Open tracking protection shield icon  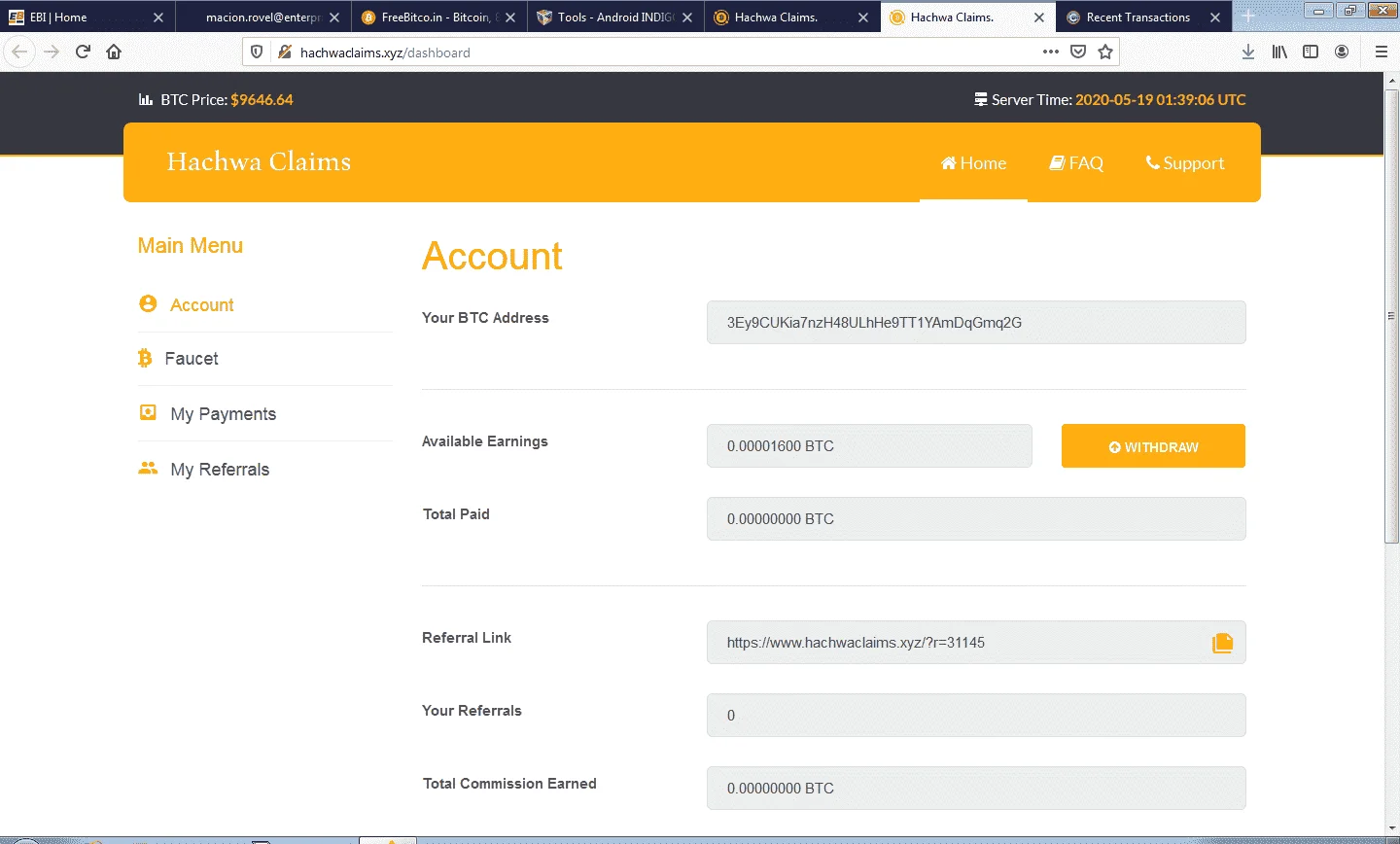pos(257,53)
